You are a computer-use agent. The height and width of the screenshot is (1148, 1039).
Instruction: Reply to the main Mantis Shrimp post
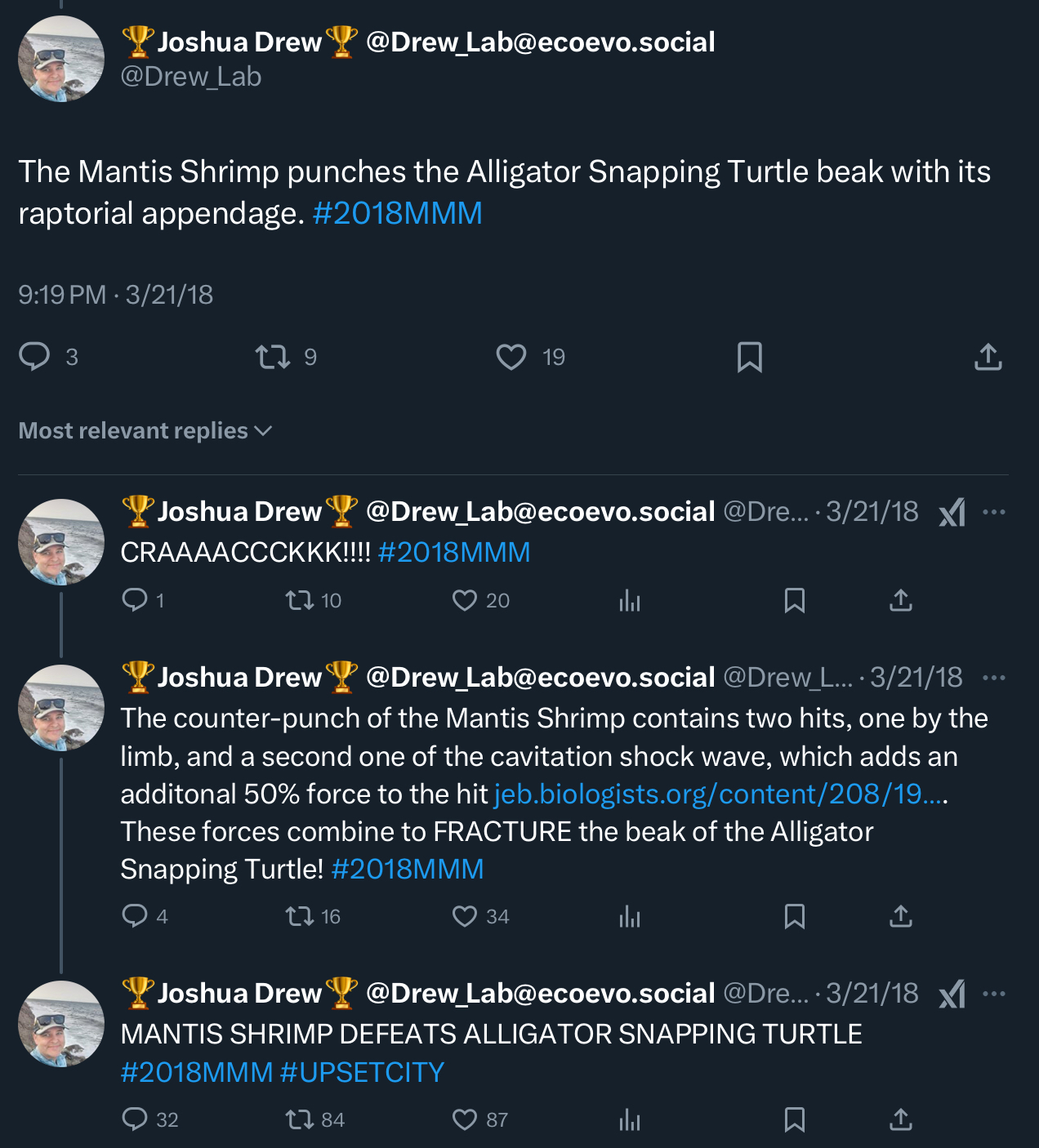(35, 357)
